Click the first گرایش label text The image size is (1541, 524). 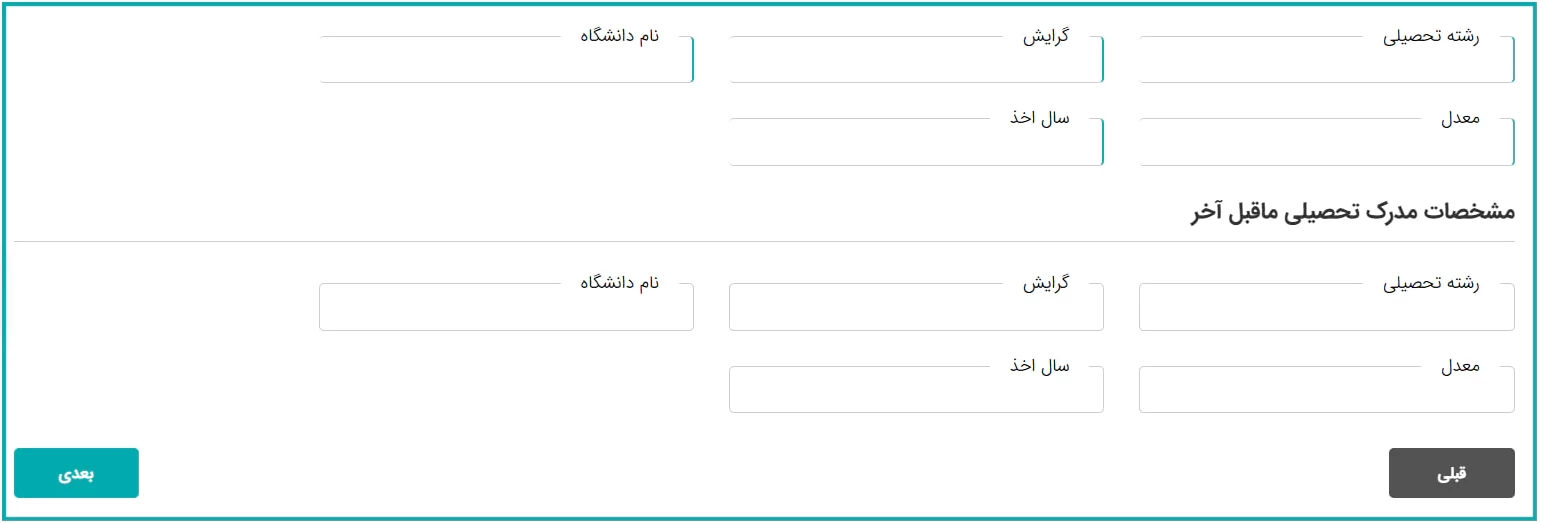[1045, 36]
